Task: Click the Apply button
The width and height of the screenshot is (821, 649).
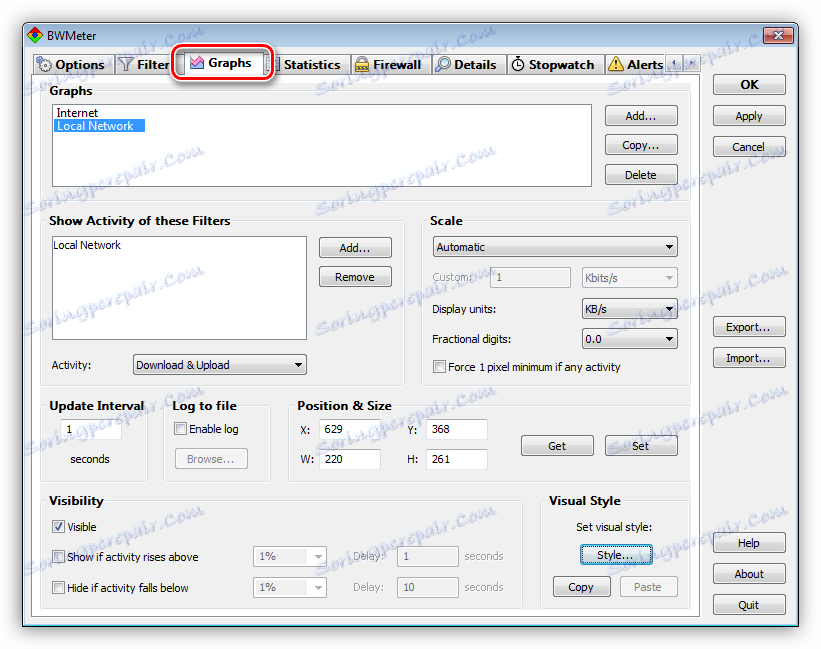Action: 749,116
